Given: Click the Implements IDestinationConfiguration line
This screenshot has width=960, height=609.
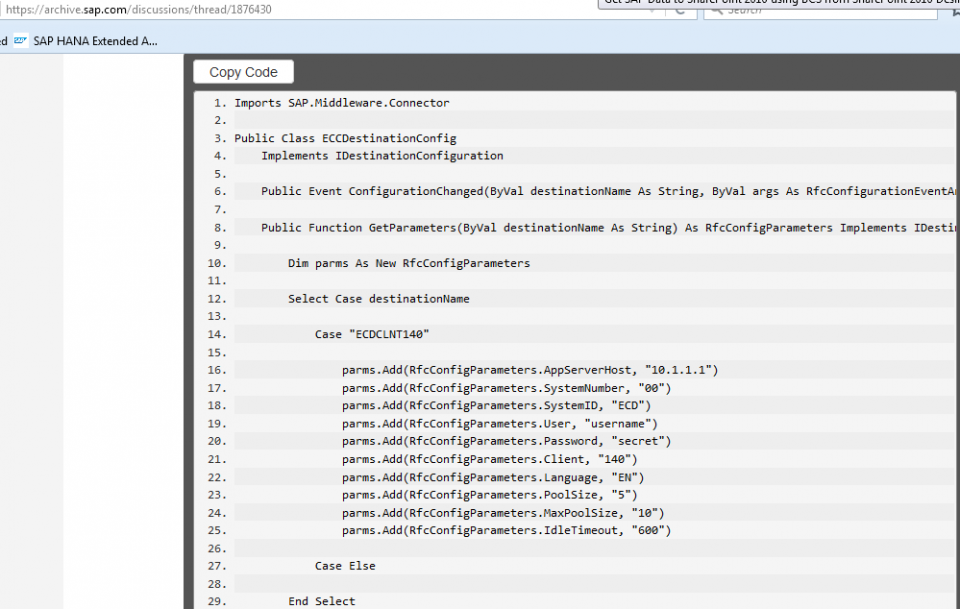Looking at the screenshot, I should point(382,156).
